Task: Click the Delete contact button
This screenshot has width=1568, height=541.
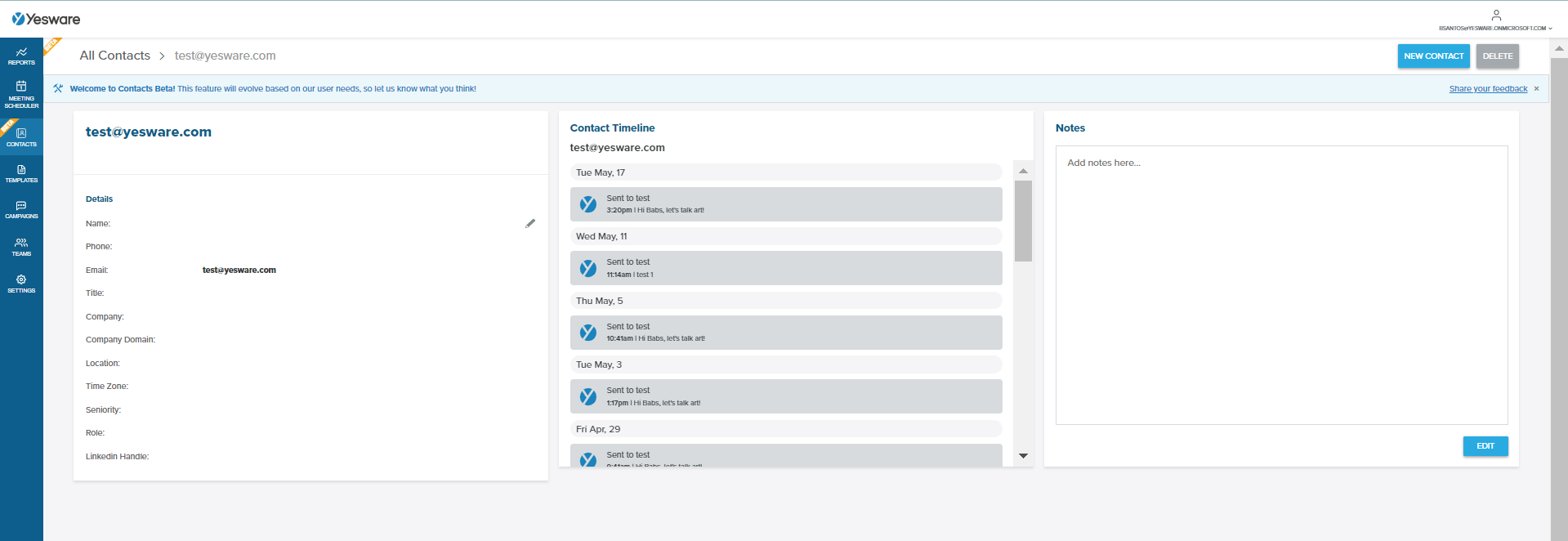Action: (1497, 56)
